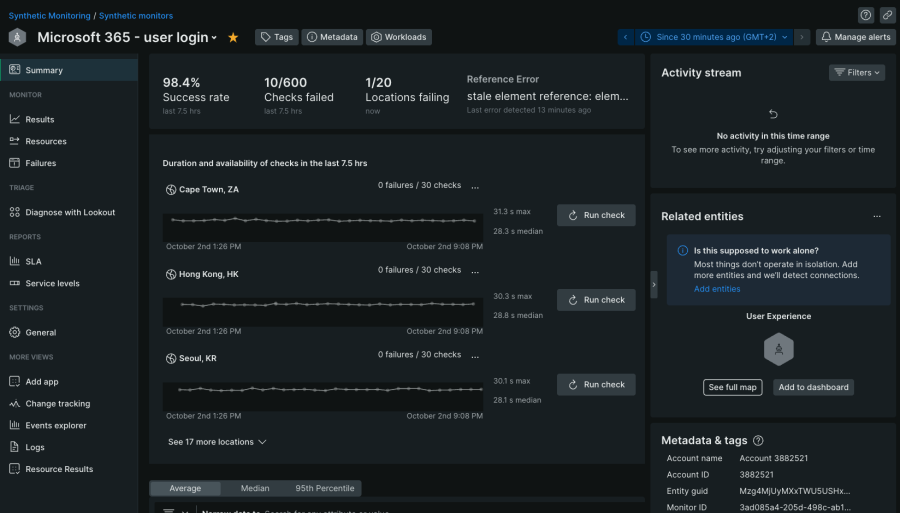Click the 98.4% Success rate value
This screenshot has width=900, height=513.
click(181, 83)
